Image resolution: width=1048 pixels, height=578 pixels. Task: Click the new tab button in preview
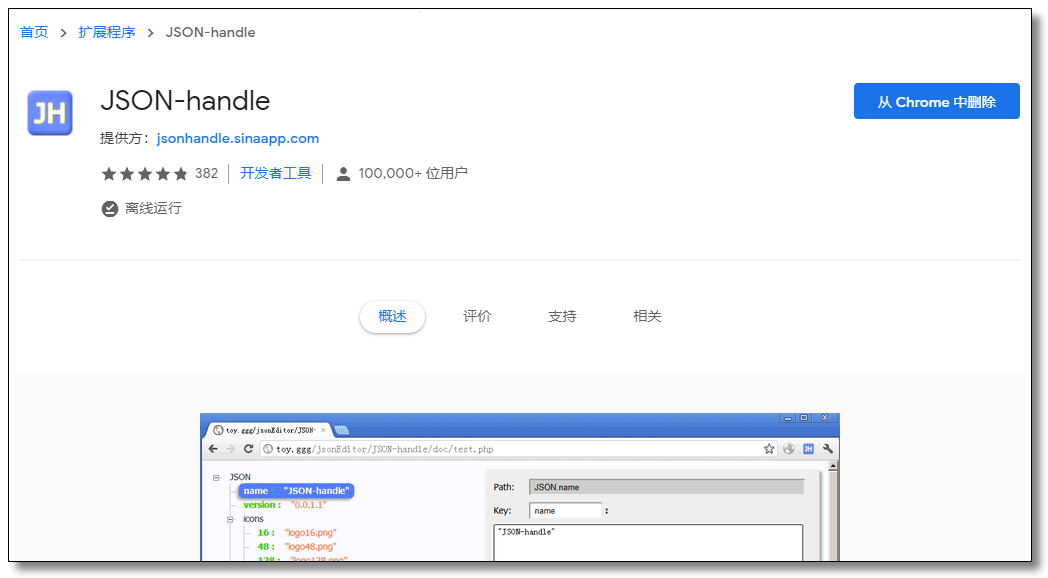click(342, 430)
